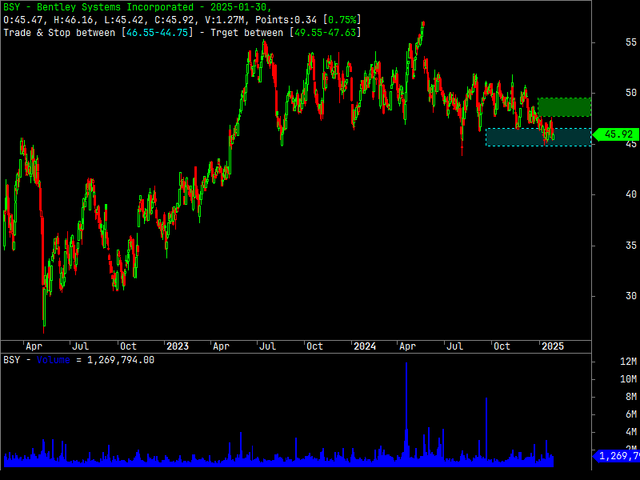Click the 6M volume axis label
Image resolution: width=640 pixels, height=480 pixels.
(x=631, y=414)
